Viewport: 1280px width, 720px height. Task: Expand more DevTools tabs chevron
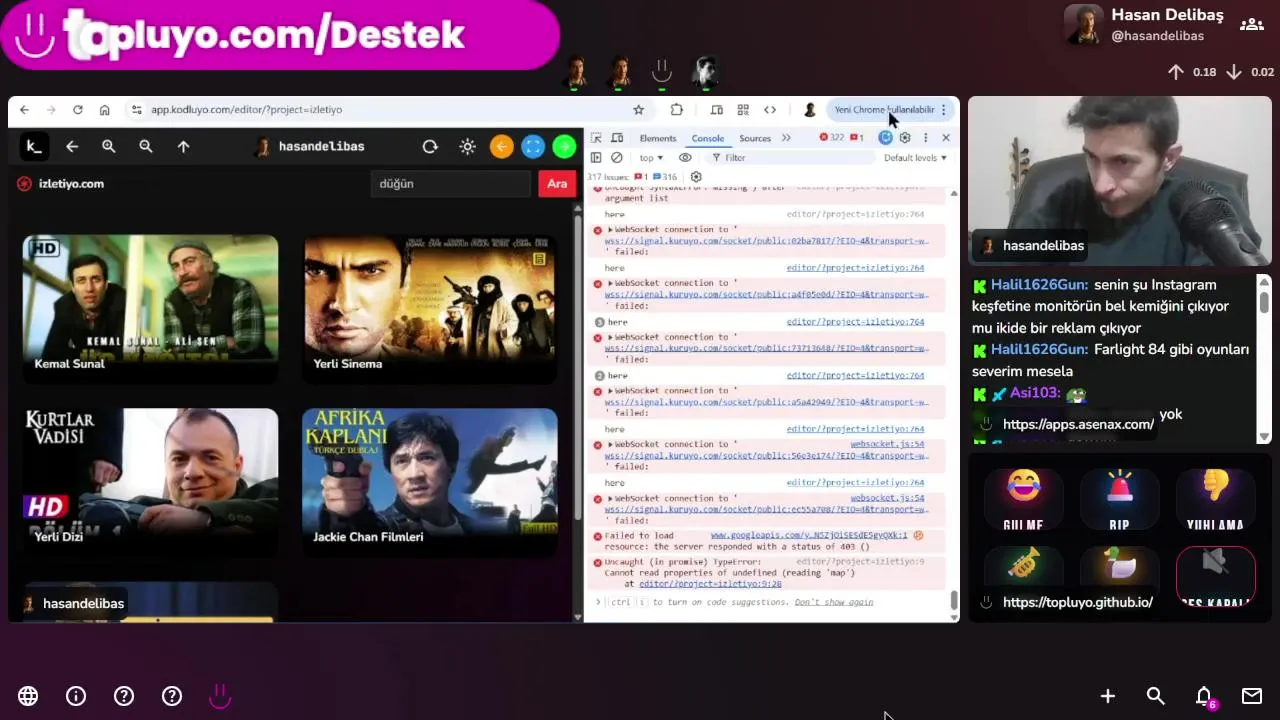coord(786,138)
